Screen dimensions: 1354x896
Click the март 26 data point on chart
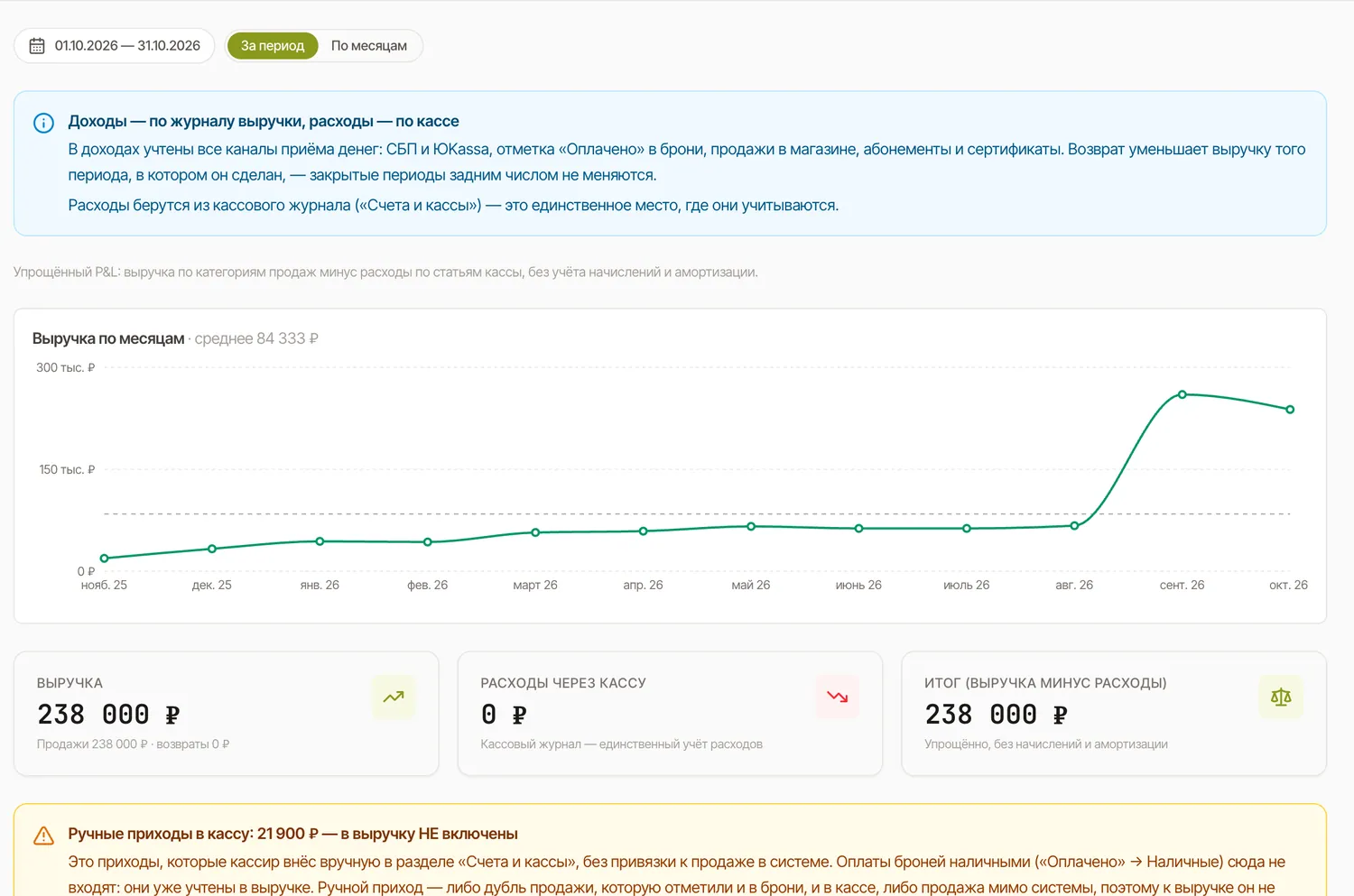(535, 532)
